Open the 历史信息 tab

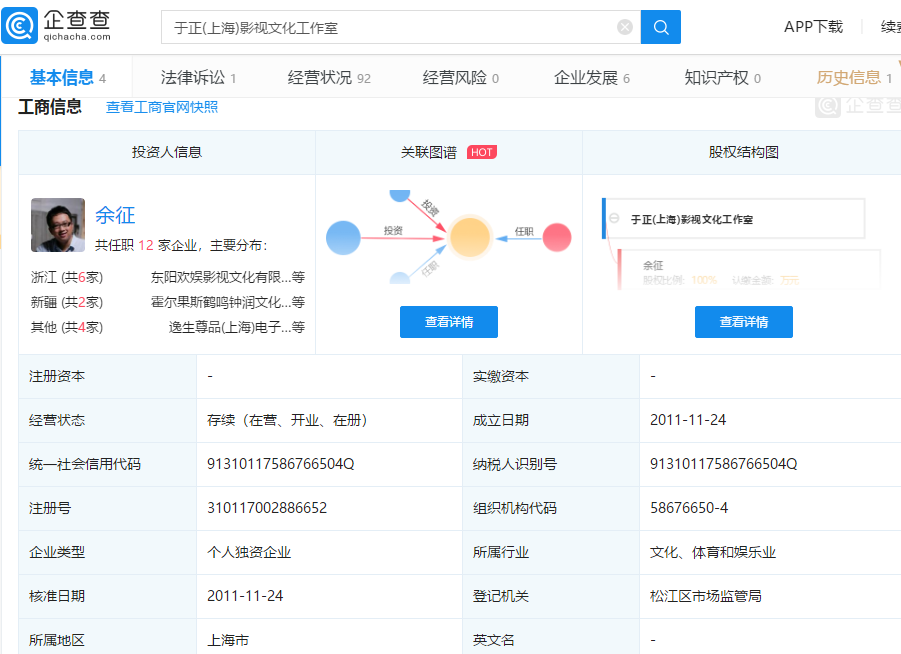854,78
